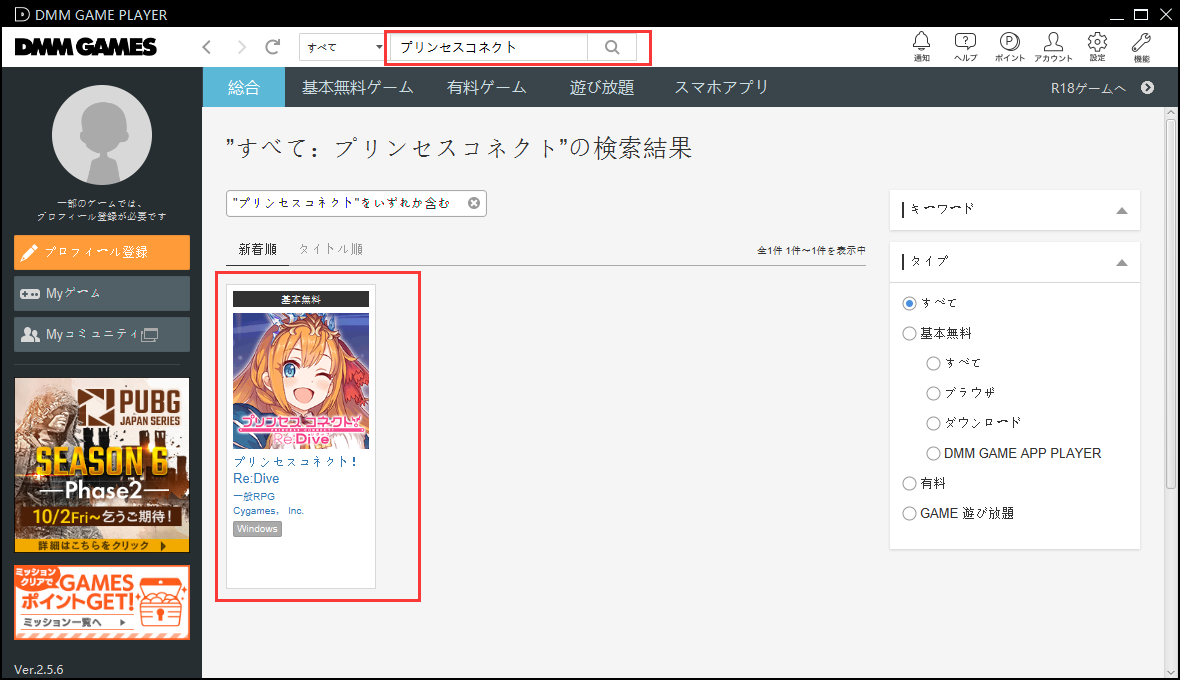Open the wrench tools icon (機能)
Viewport: 1180px width, 680px height.
(1141, 46)
